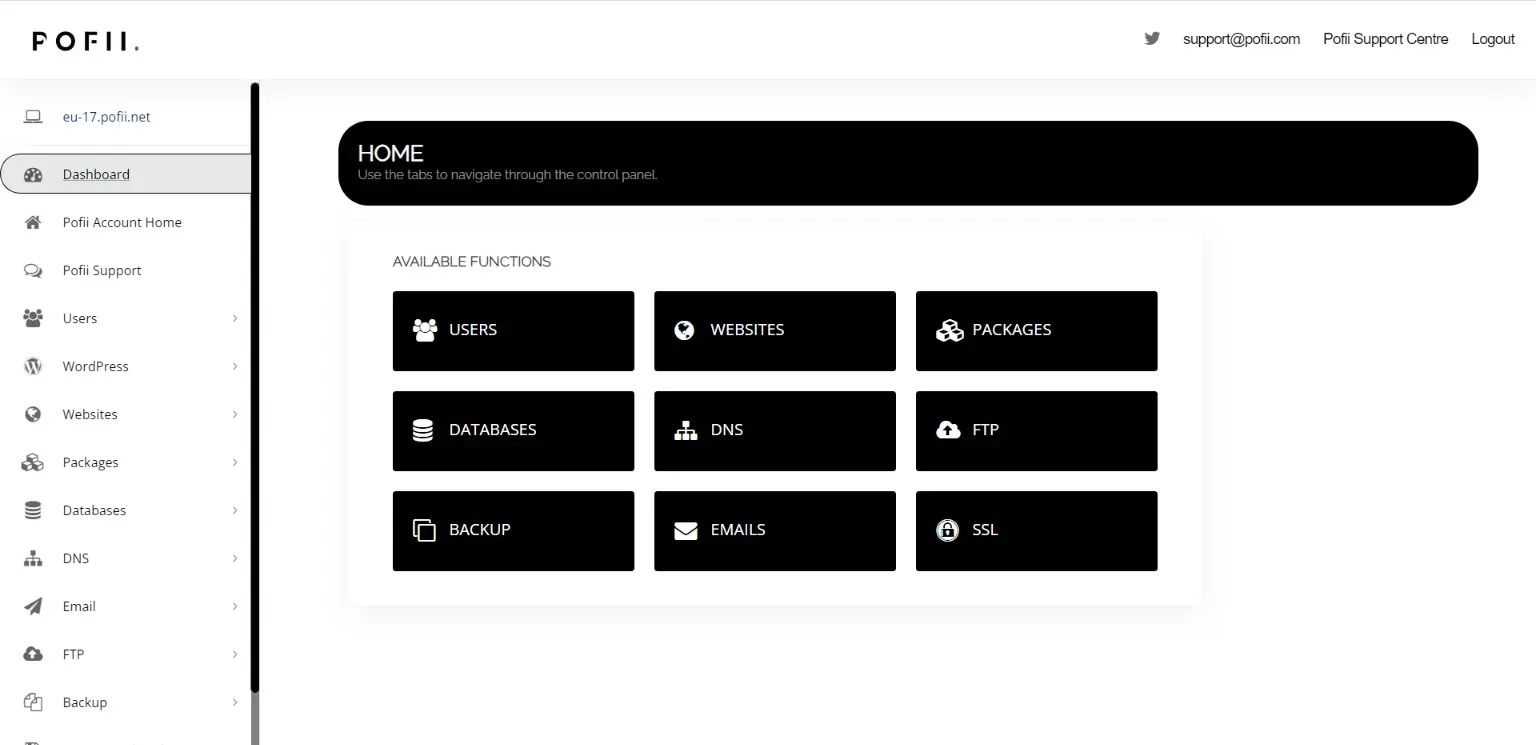Click the cloud upload icon beside FTP in sidebar

coord(33,654)
